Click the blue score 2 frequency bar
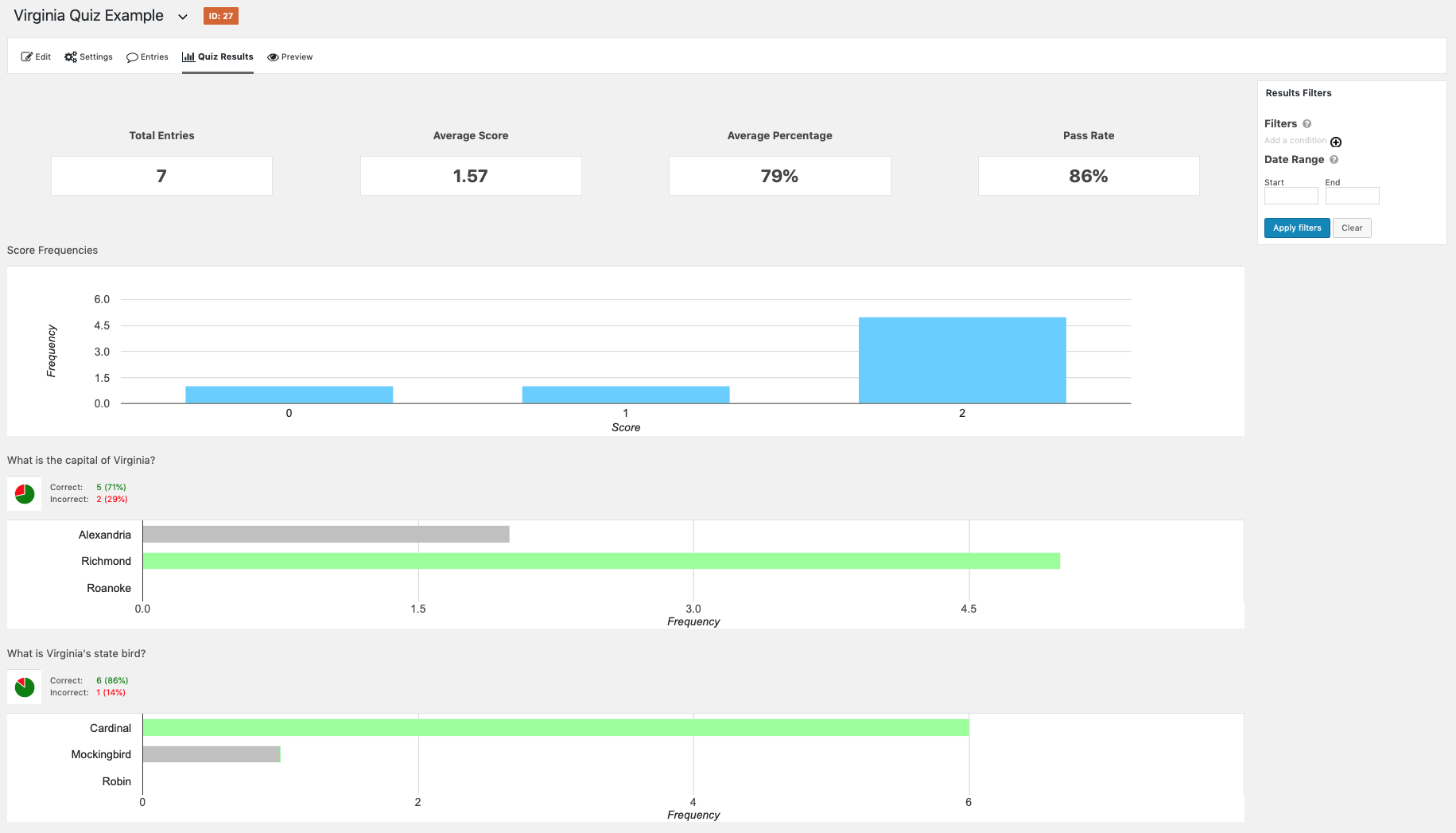Image resolution: width=1456 pixels, height=833 pixels. click(961, 360)
